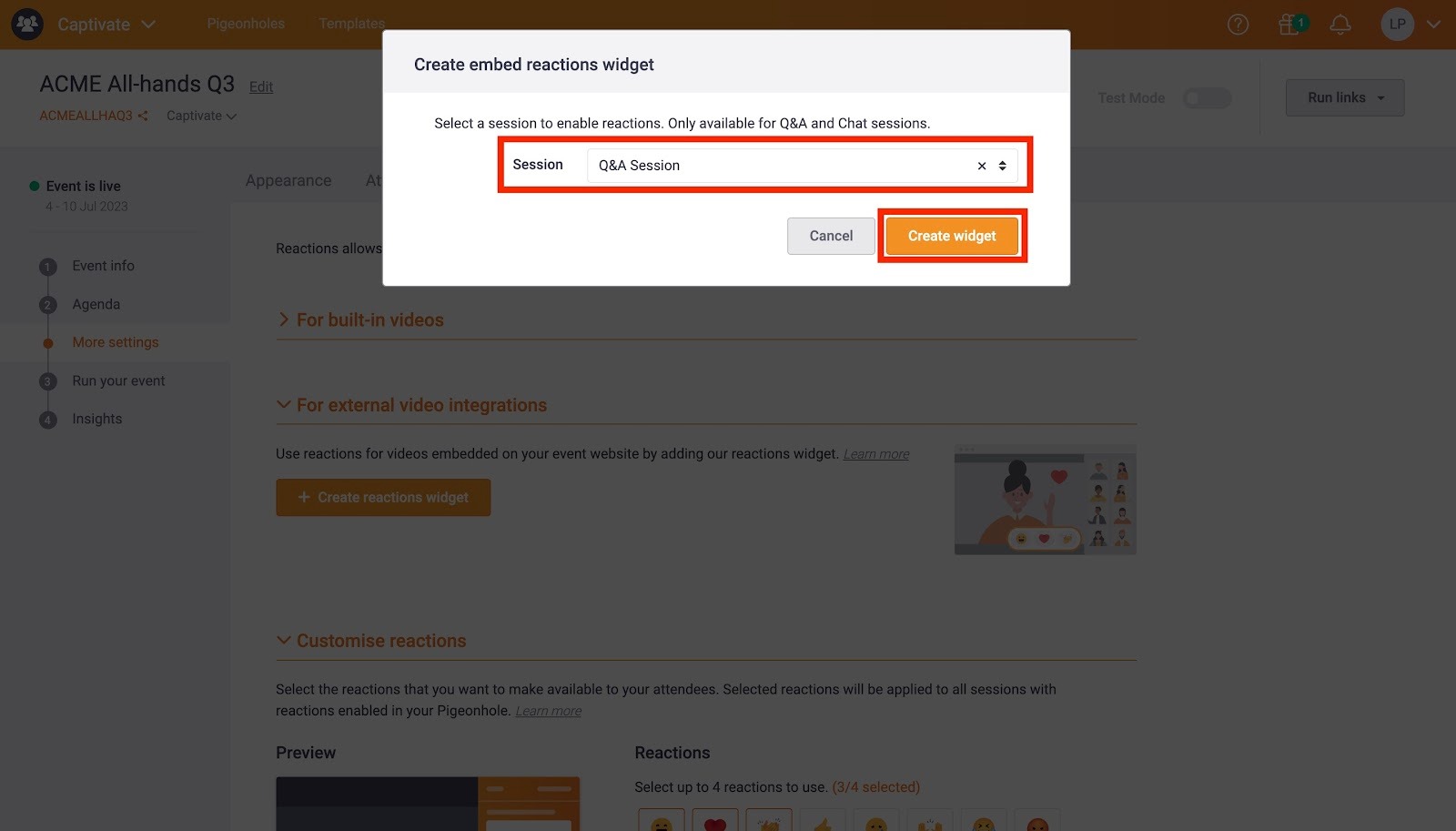Viewport: 1456px width, 831px height.
Task: Click the Create widget button
Action: click(x=952, y=236)
